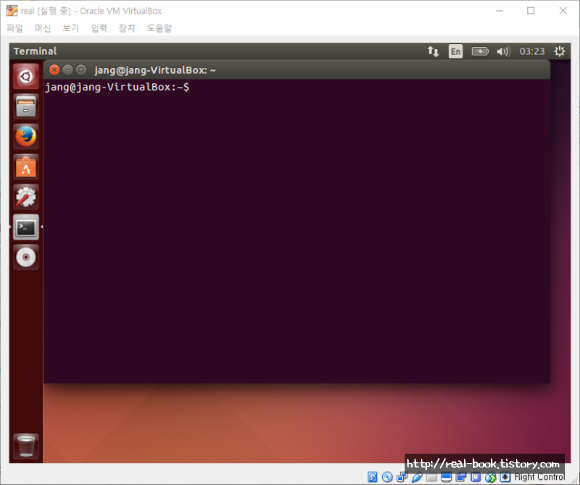The width and height of the screenshot is (580, 485).
Task: Select the Terminal launcher icon
Action: pos(26,227)
